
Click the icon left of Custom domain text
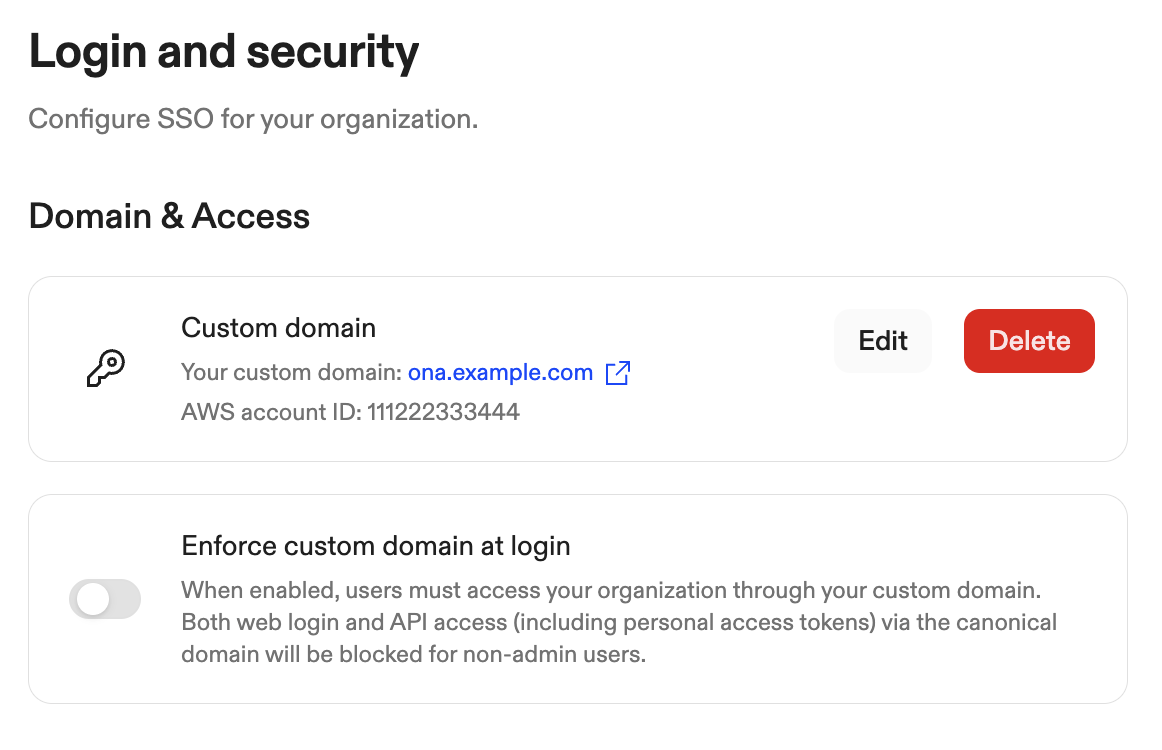pos(104,368)
